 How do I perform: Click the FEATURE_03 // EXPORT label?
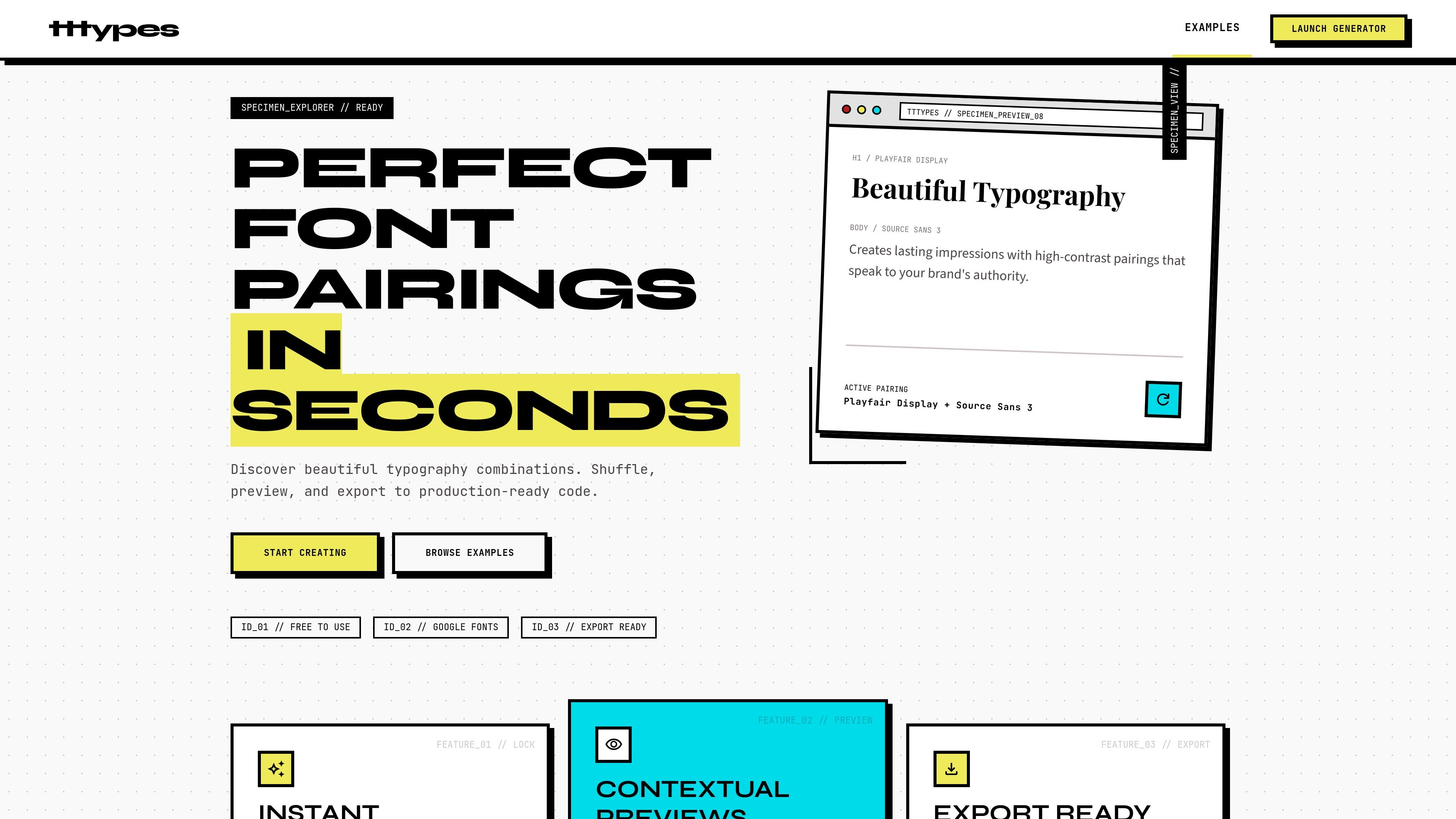pos(1155,744)
